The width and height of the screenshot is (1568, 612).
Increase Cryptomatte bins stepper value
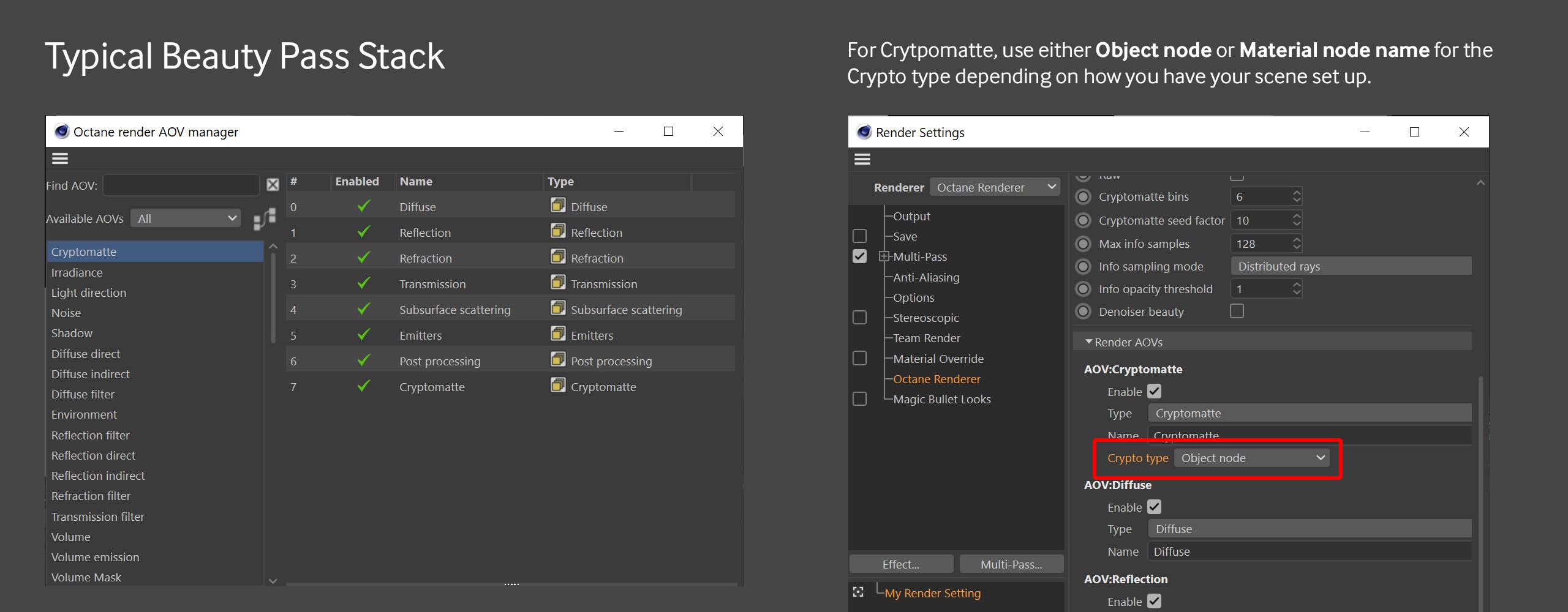click(1296, 193)
